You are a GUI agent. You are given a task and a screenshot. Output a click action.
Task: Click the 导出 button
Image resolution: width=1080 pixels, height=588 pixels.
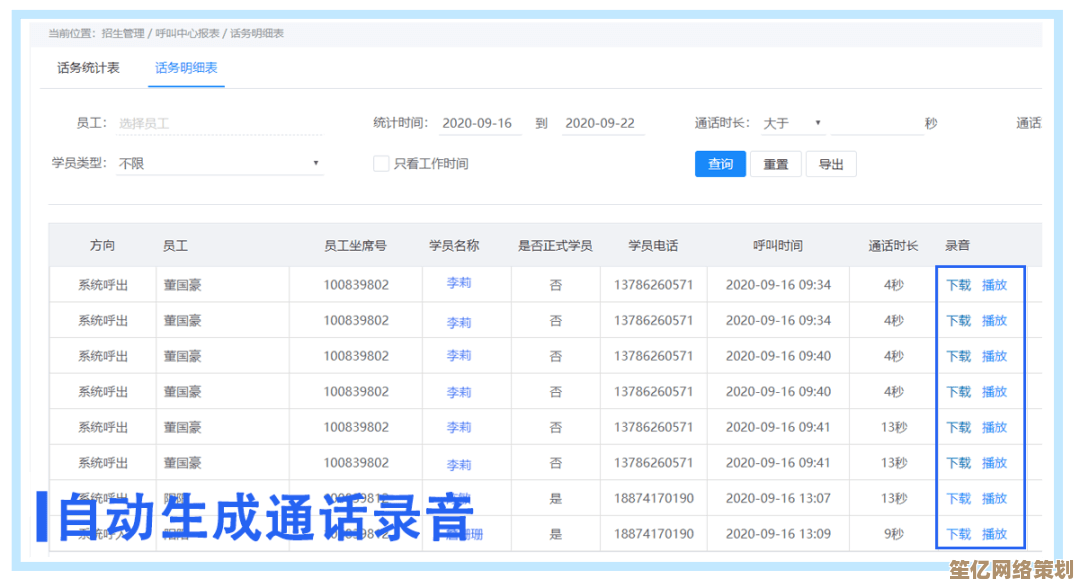(831, 164)
